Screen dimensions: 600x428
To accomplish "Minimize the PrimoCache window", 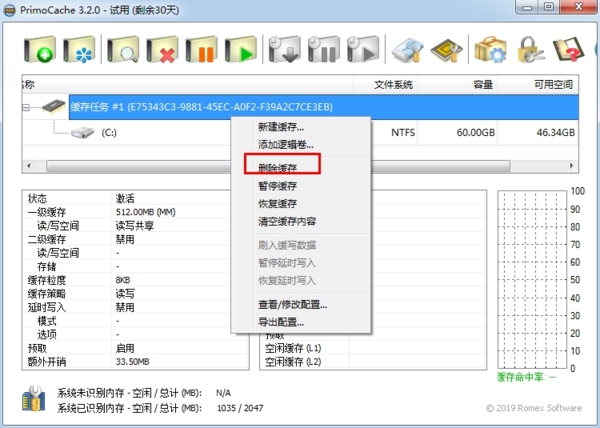I will 527,7.
